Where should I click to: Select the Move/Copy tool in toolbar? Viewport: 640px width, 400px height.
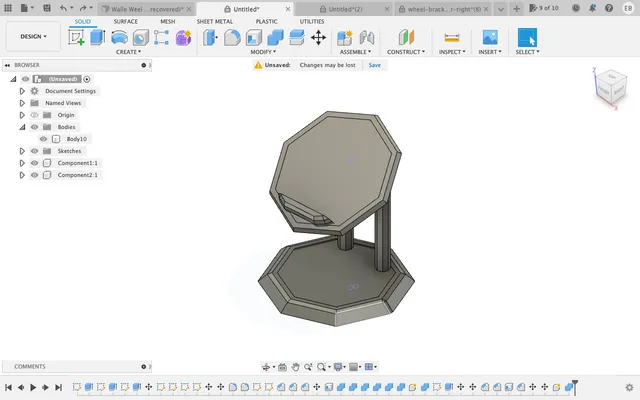click(318, 38)
